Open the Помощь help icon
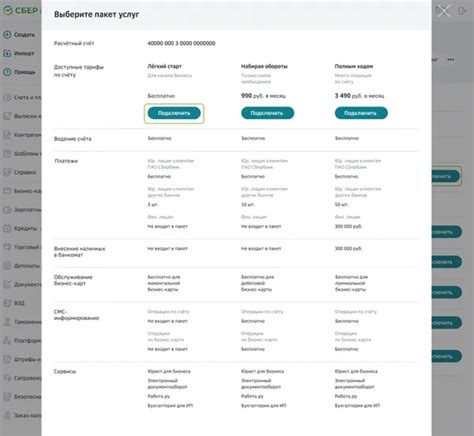Screen dimensions: 474x436 coord(7,72)
